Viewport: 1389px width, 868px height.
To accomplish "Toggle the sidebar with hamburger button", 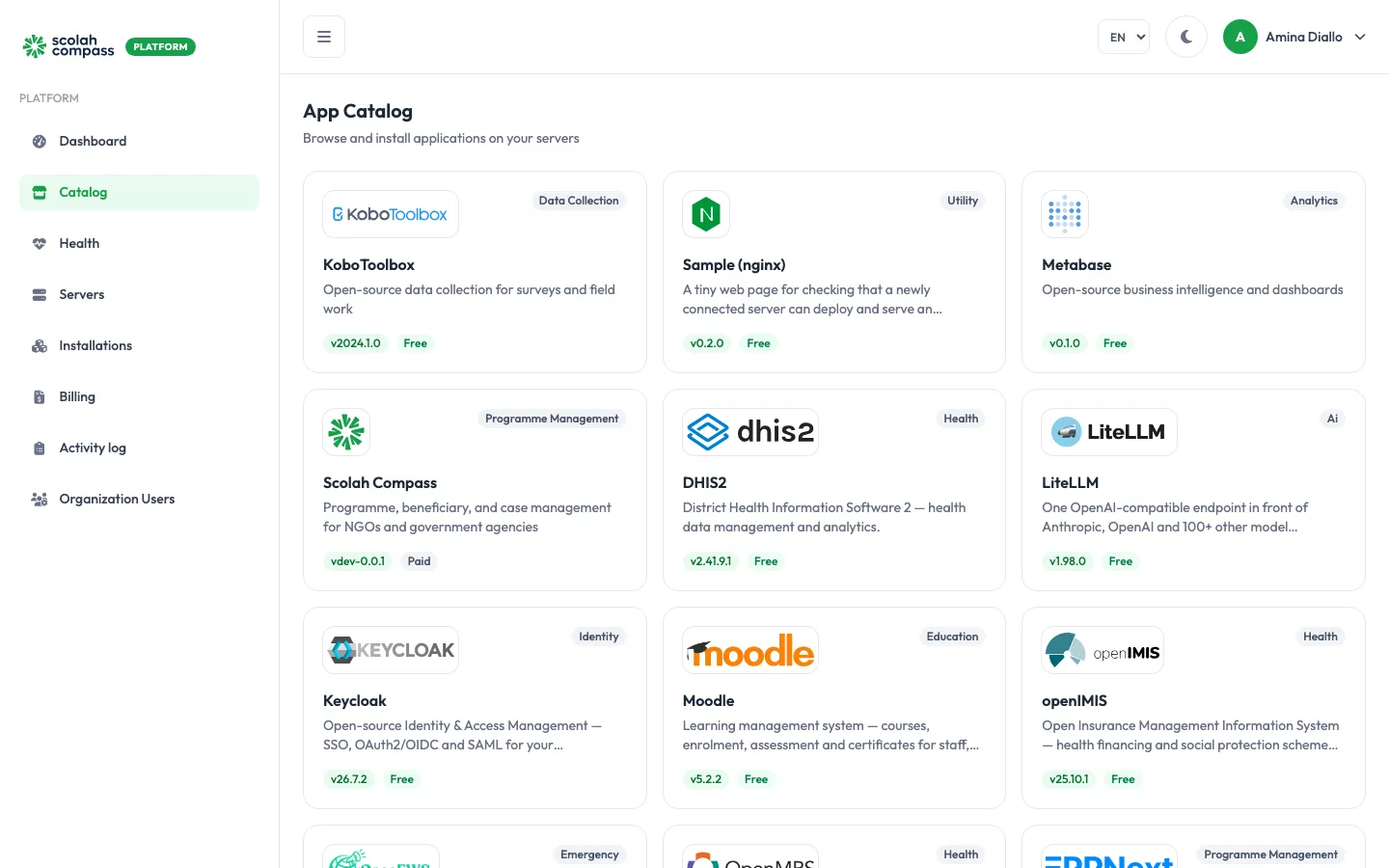I will [x=324, y=37].
